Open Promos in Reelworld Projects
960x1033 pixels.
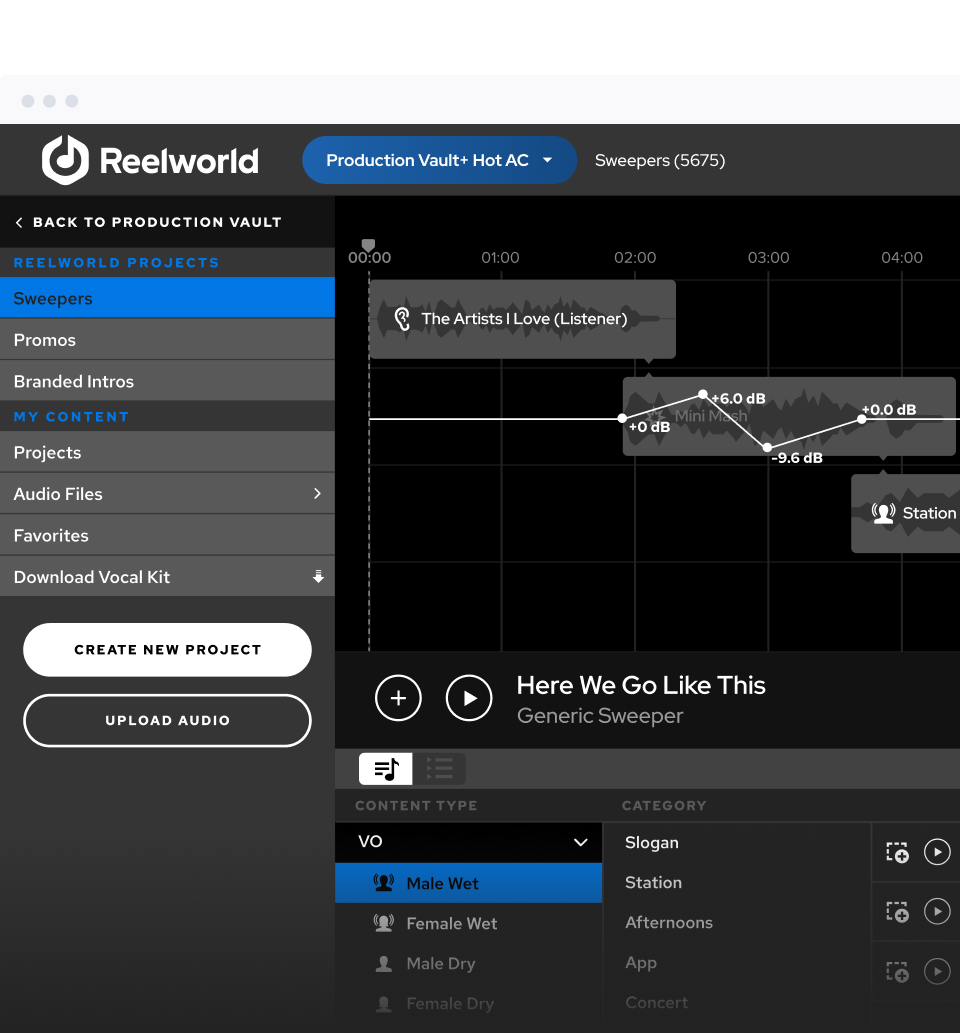45,340
